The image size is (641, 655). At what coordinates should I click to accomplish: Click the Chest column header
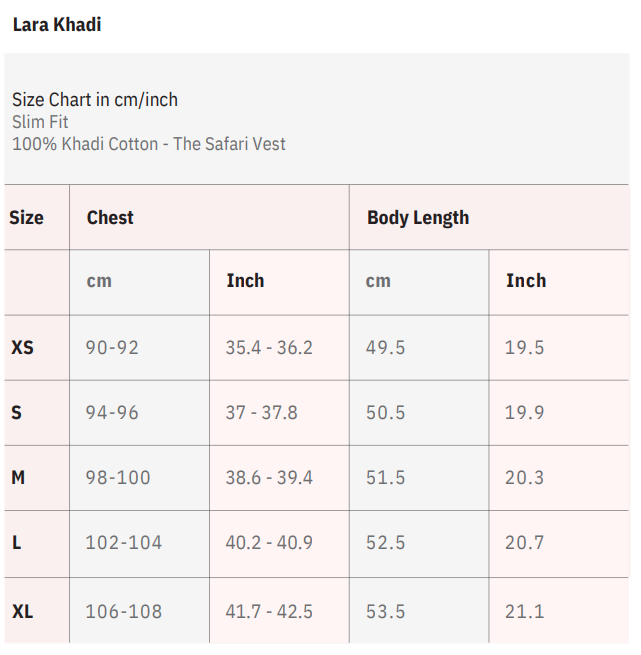click(x=110, y=217)
